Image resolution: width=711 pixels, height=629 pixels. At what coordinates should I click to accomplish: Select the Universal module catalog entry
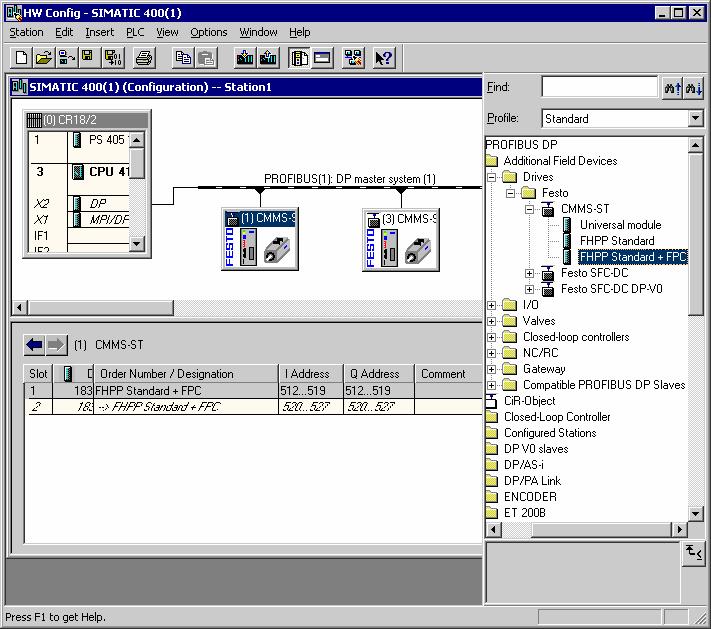coord(620,225)
